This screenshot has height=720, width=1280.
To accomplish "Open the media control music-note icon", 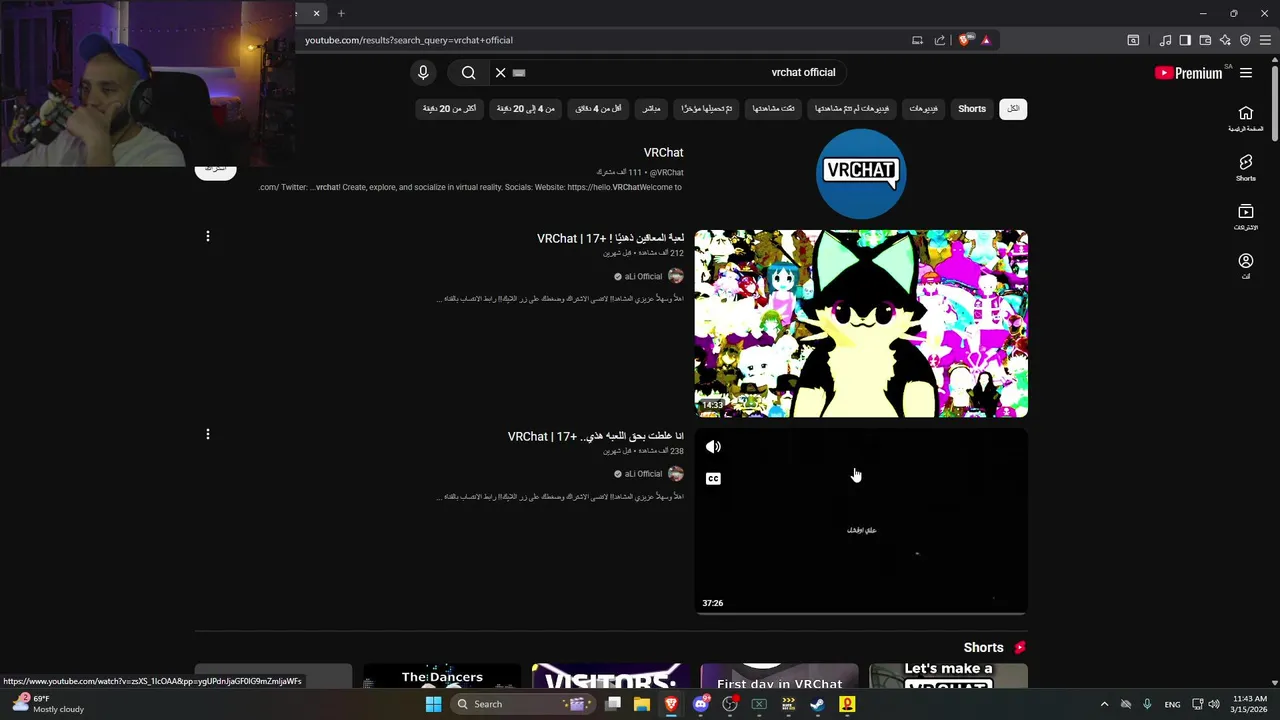I will (1165, 40).
